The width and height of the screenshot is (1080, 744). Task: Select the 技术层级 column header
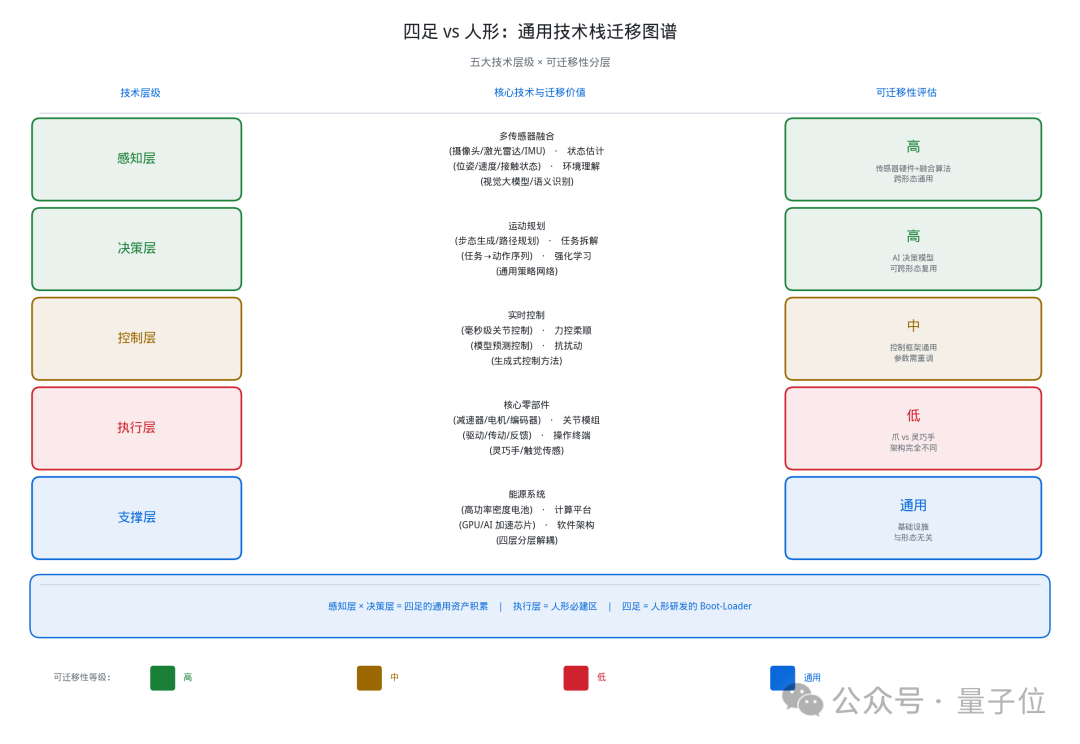pos(141,92)
